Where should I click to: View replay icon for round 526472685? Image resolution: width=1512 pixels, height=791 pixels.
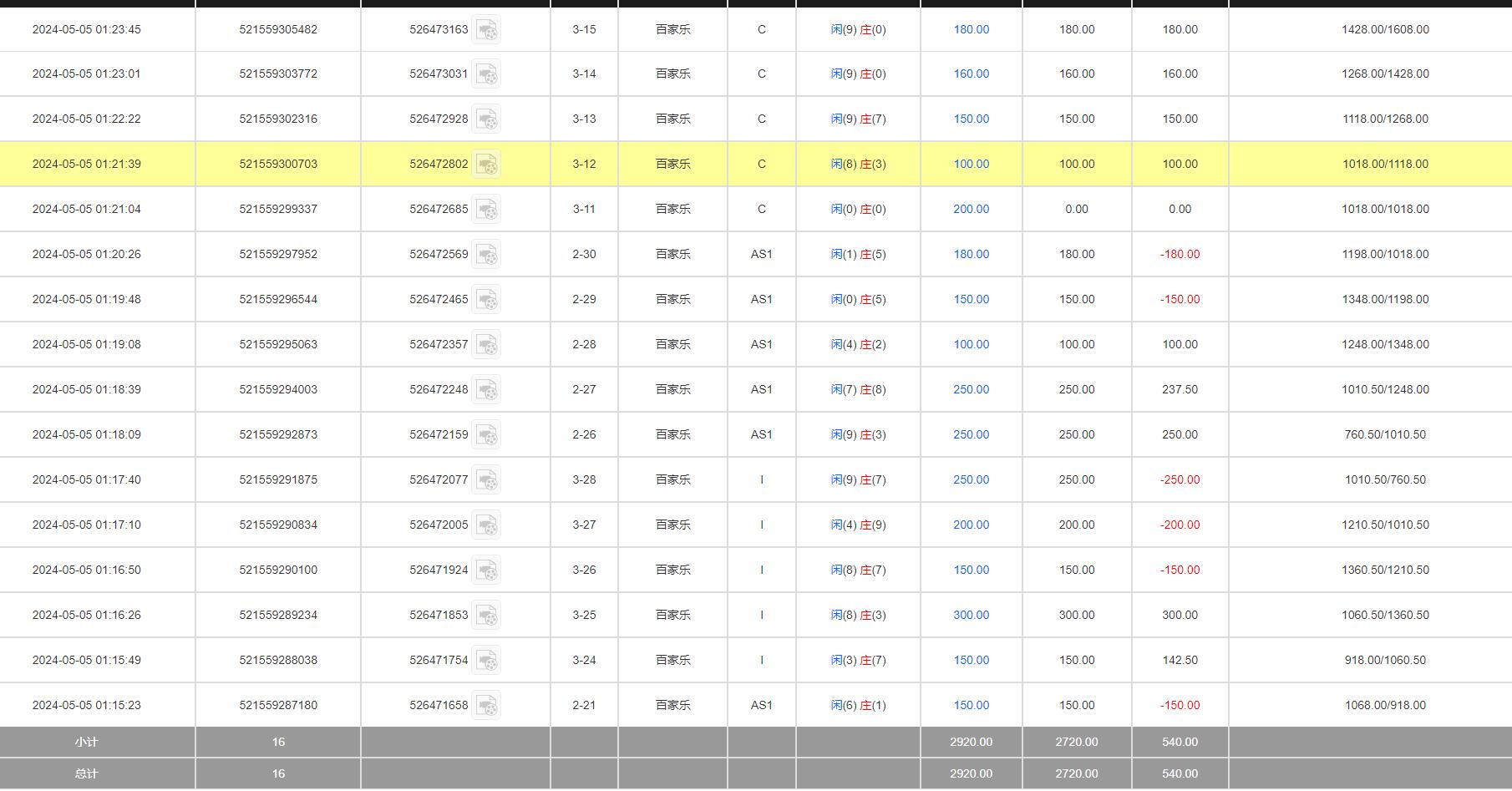point(486,210)
